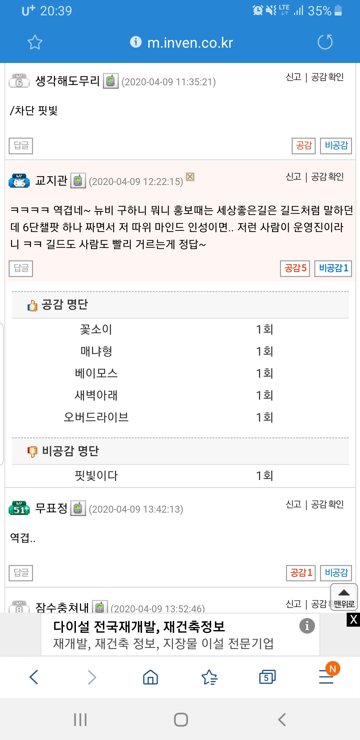Open browser home icon
The image size is (360, 740).
(x=150, y=677)
